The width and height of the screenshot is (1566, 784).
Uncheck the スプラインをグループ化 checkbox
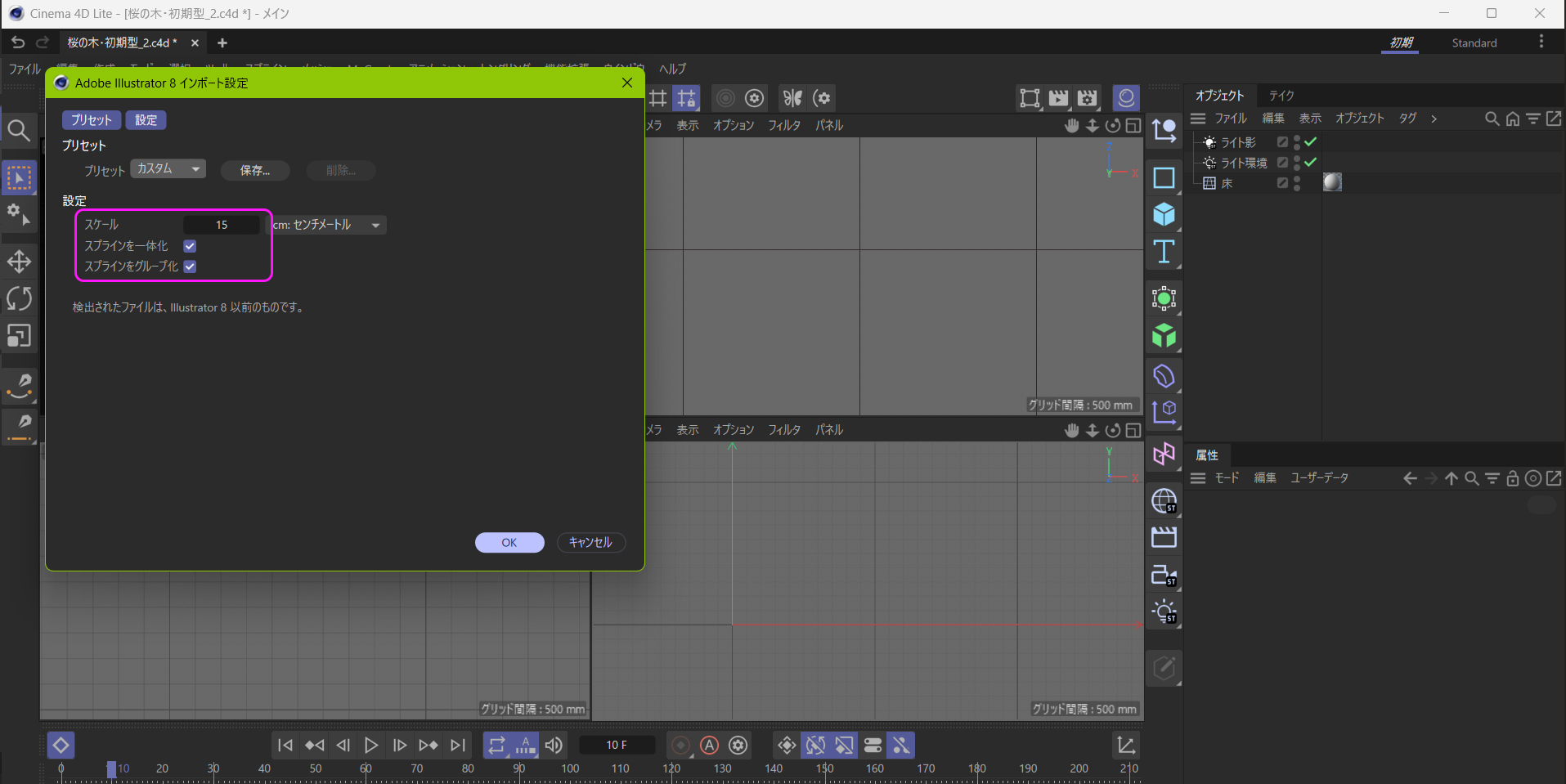click(190, 267)
